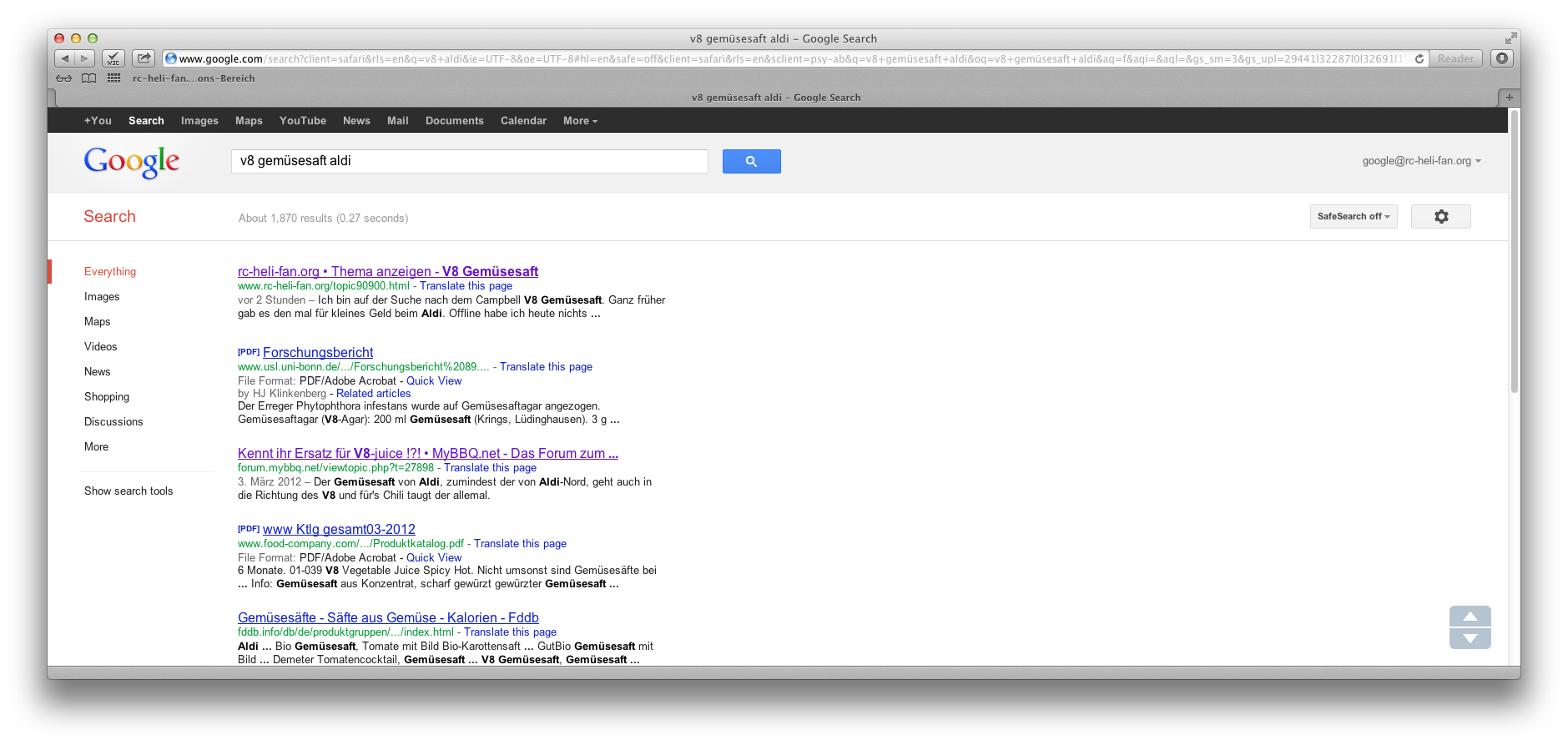
Task: Open the Gemüsesäfte Kalorien Fddb result
Action: pos(388,618)
